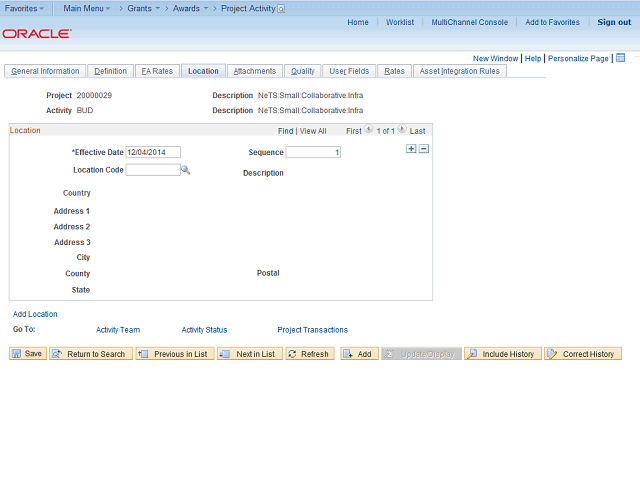This screenshot has height=480, width=640.
Task: Click the Sequence input field
Action: [x=313, y=152]
